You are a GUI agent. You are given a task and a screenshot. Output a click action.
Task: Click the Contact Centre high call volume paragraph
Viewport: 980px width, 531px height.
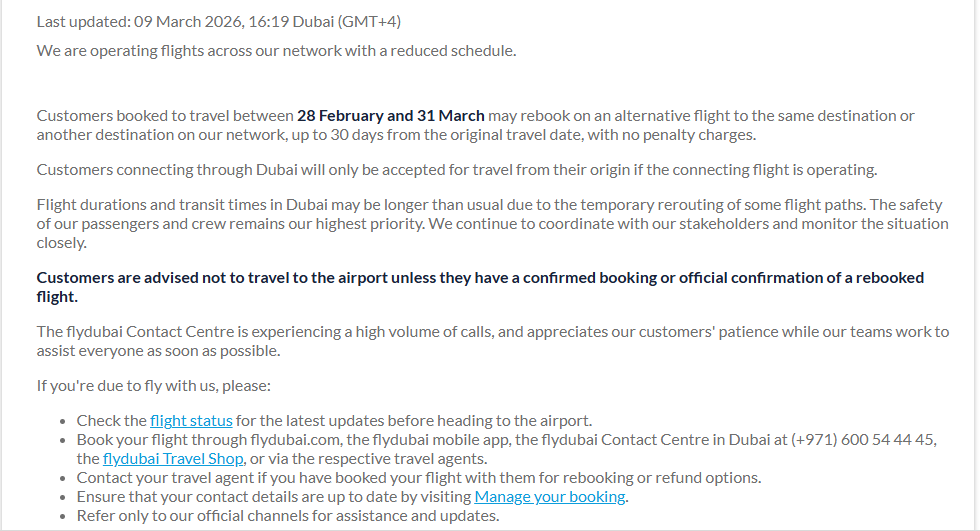tap(490, 341)
